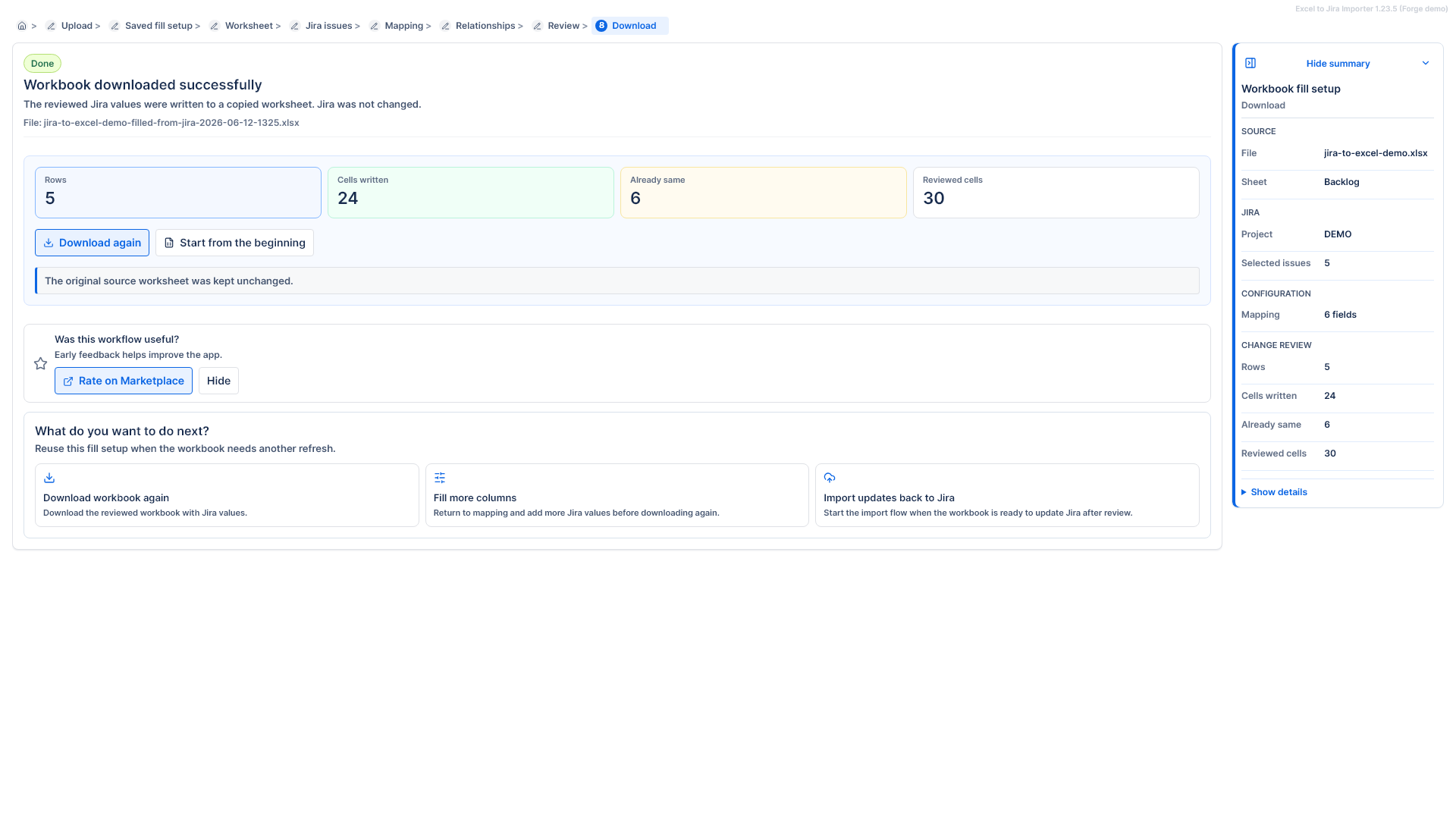Click the Workbook downloaded successfully heading

coord(143,85)
